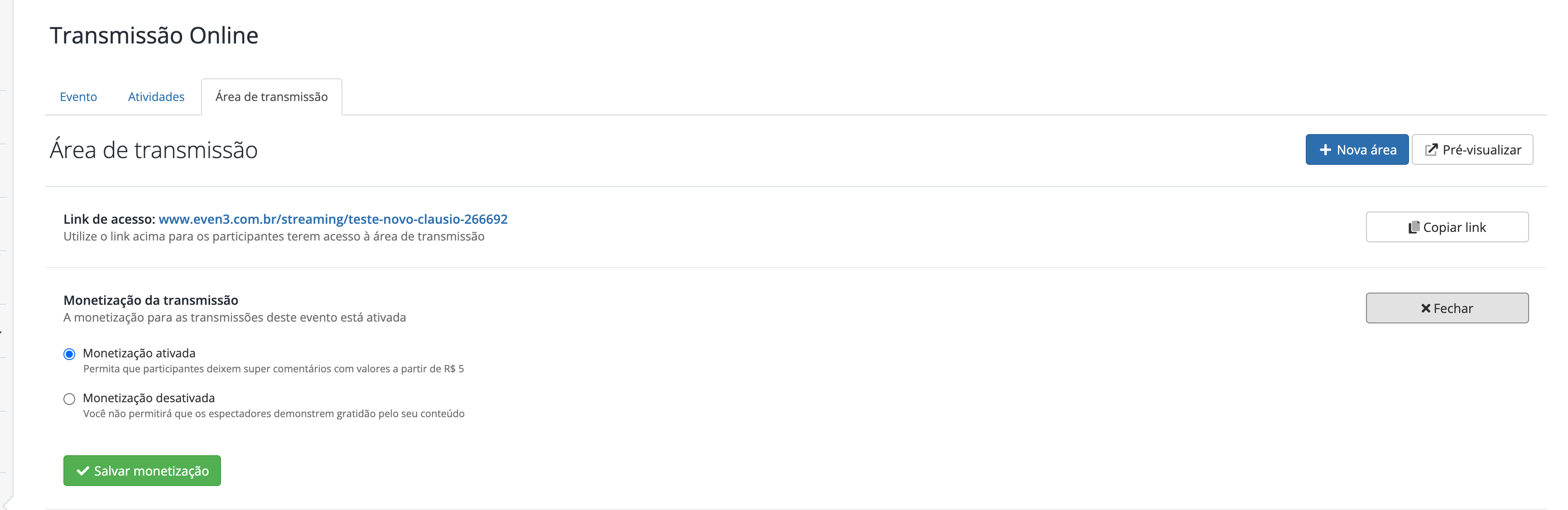
Task: Create a new area with Nova área
Action: (1357, 150)
